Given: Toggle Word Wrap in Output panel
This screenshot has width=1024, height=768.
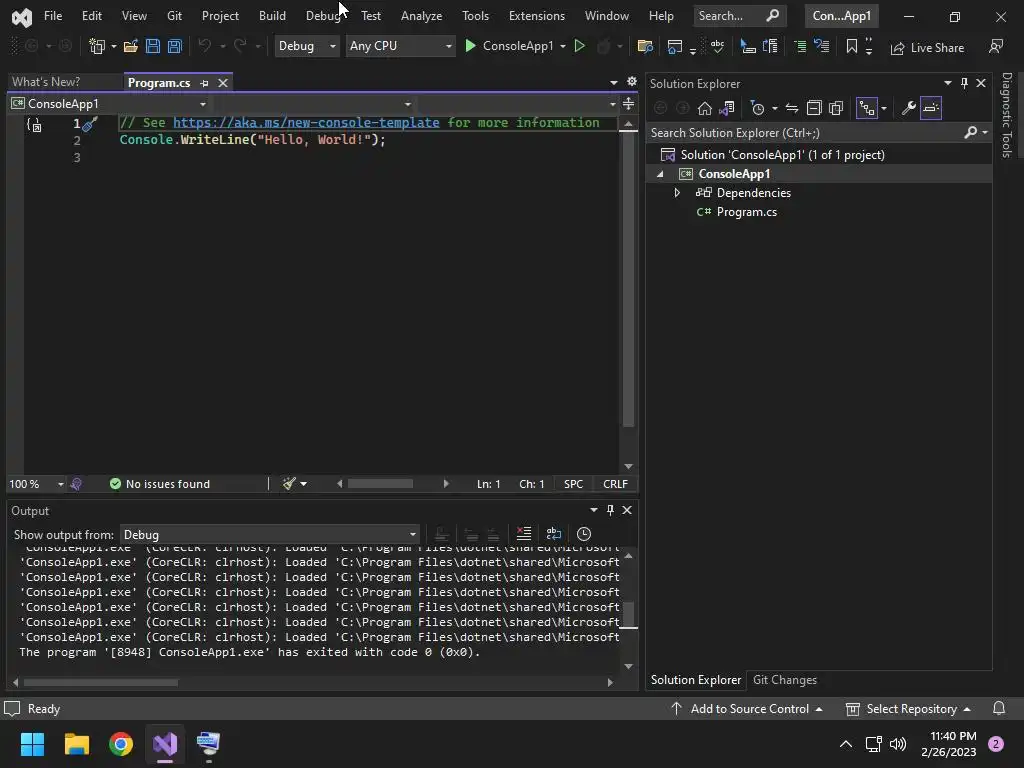Looking at the screenshot, I should coord(554,534).
